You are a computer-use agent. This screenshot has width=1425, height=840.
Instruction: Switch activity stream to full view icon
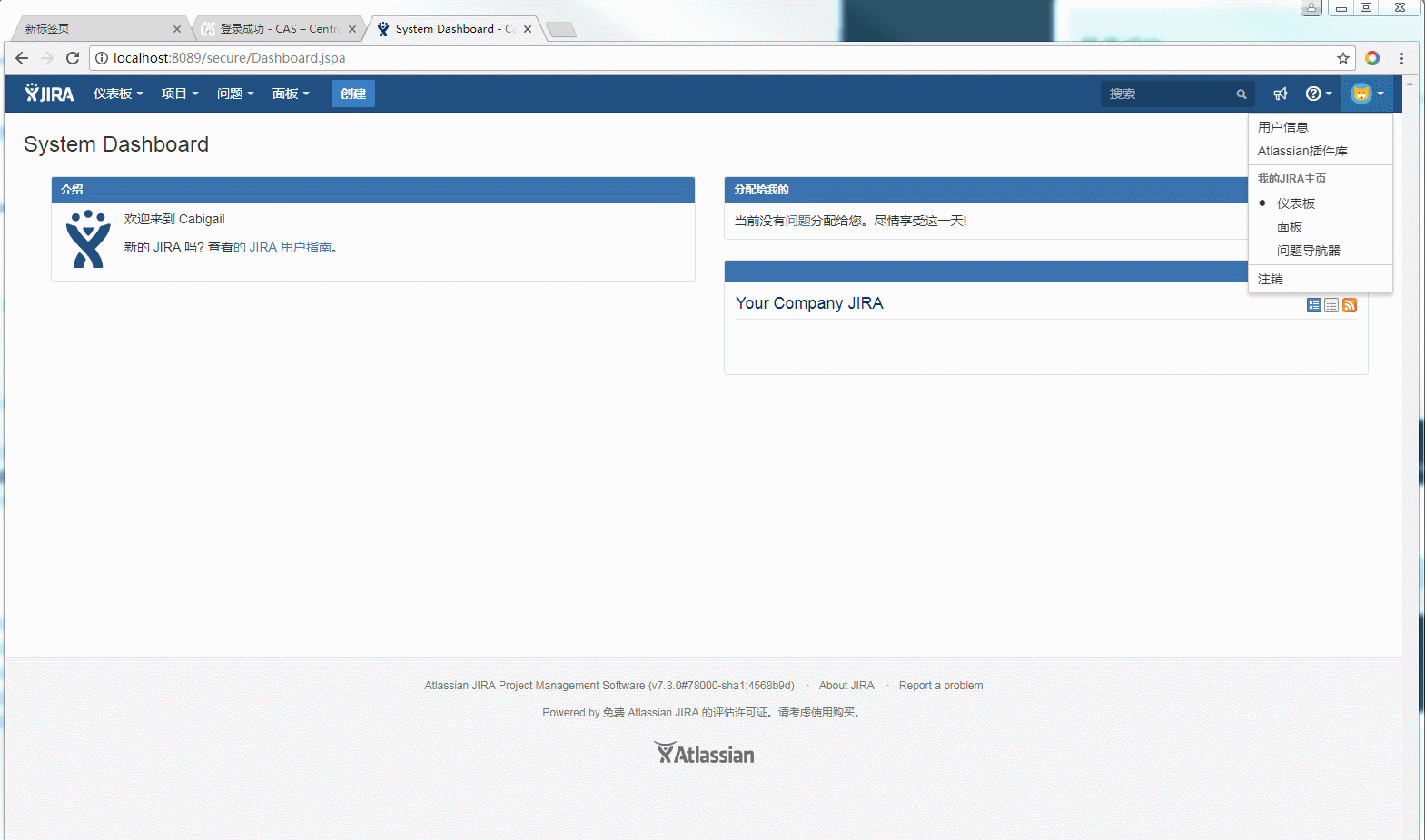[1314, 305]
